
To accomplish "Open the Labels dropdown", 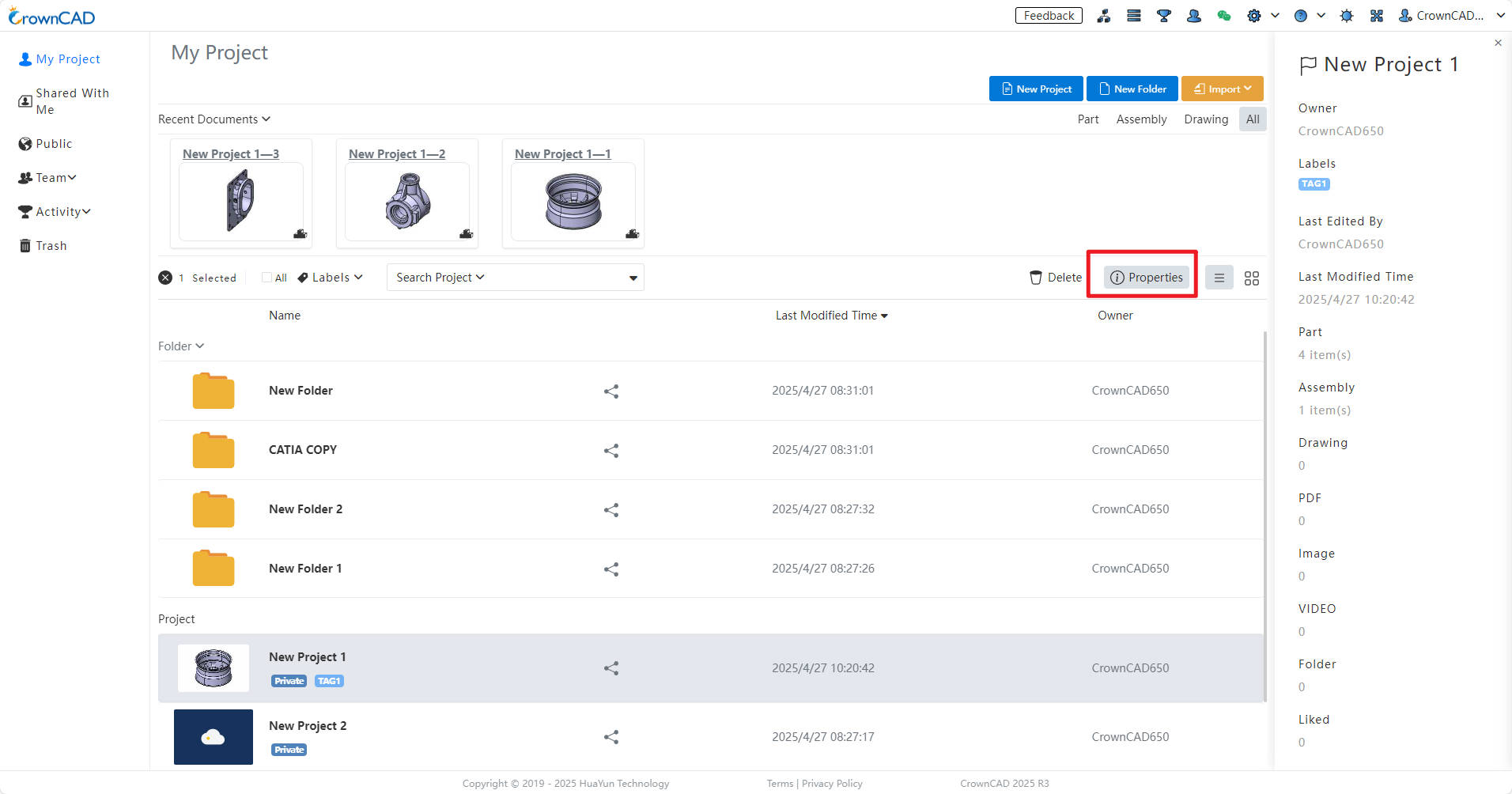I will [331, 278].
